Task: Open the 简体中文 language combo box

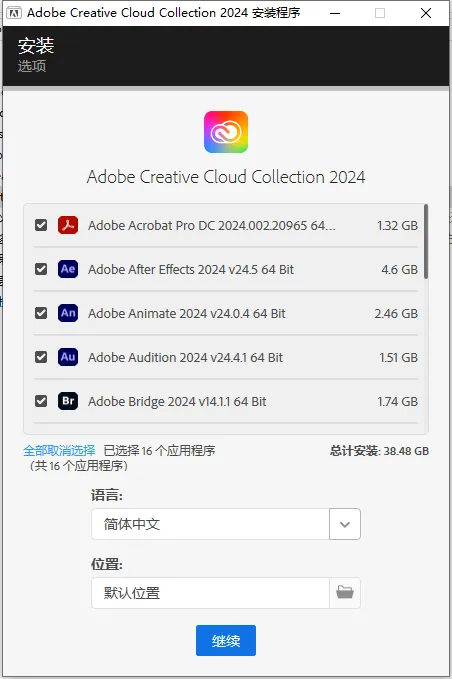Action: [x=226, y=524]
